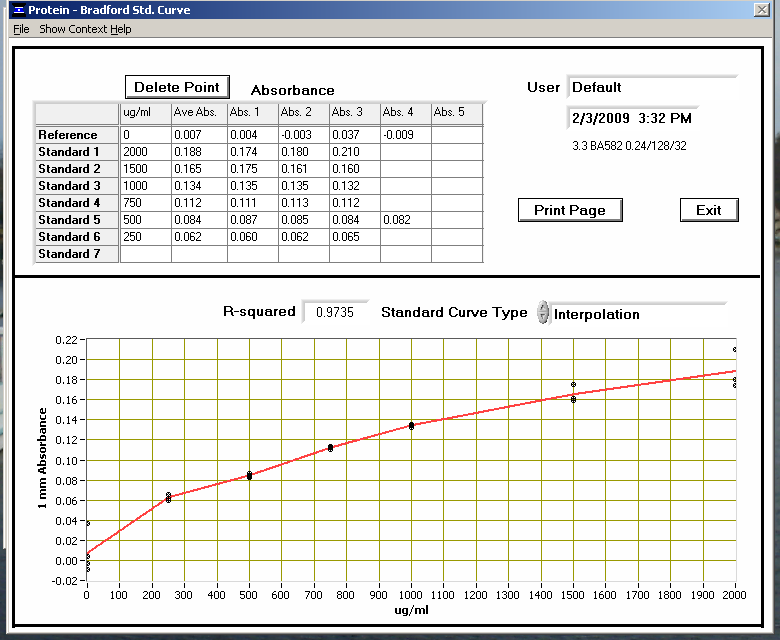780x640 pixels.
Task: Select Standard 6 concentration cell 250
Action: [x=145, y=236]
